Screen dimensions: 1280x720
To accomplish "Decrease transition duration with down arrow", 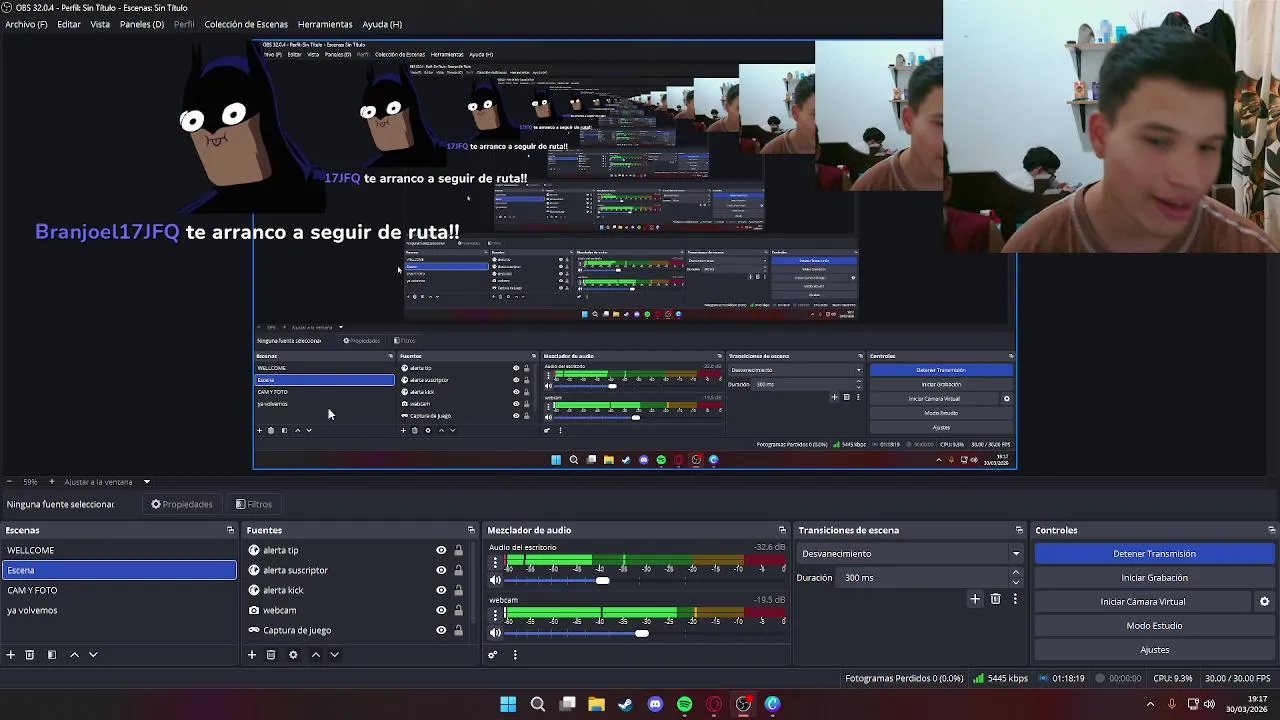I will (1016, 582).
